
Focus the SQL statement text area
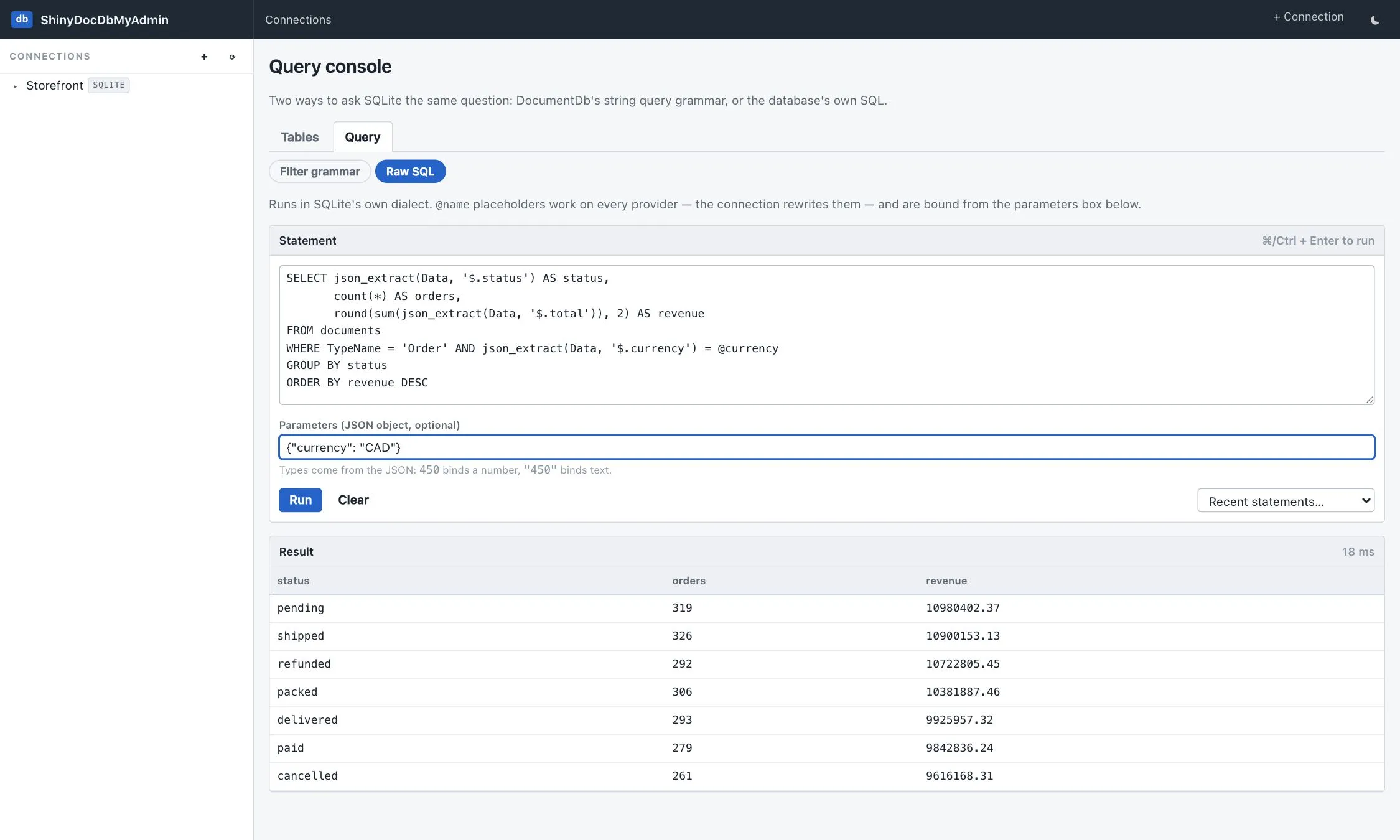[826, 335]
